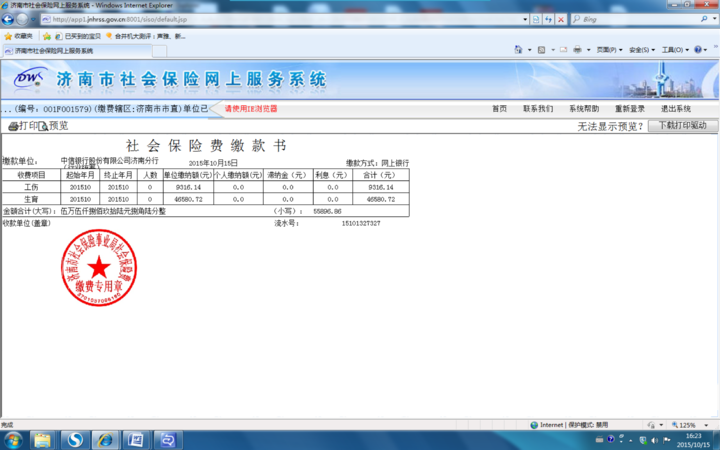Open the print options dropdown arrow
This screenshot has height=450, width=720.
[x=588, y=50]
